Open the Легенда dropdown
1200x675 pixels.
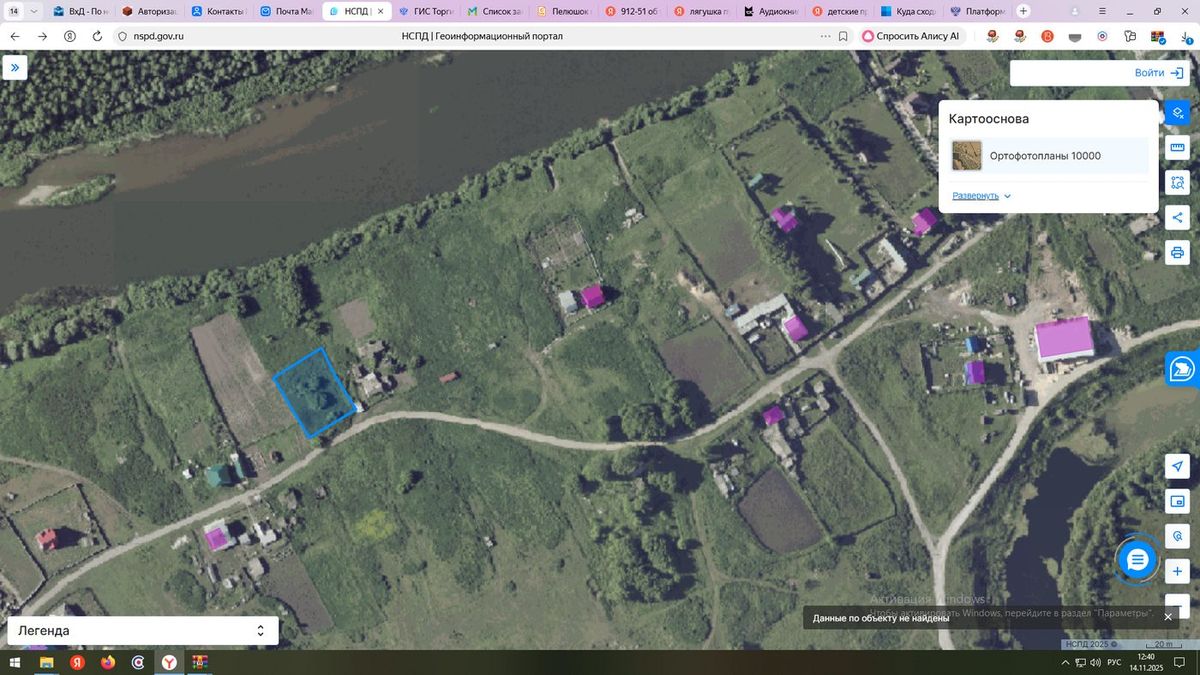coord(143,631)
